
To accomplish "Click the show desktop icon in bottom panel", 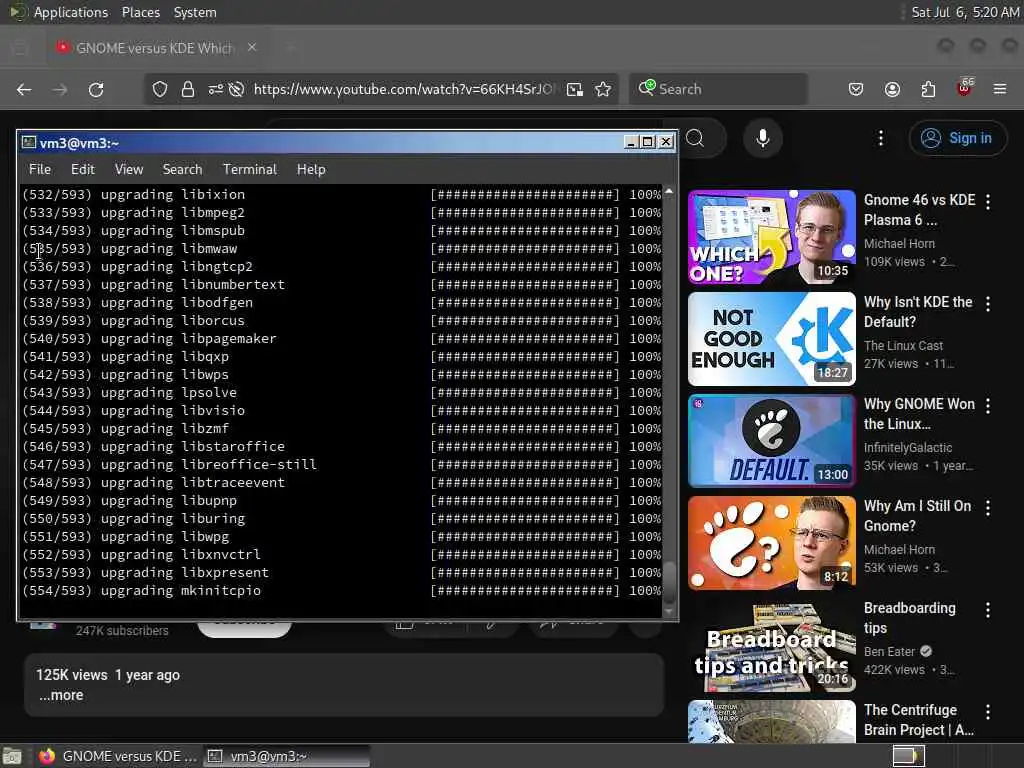I will point(12,756).
